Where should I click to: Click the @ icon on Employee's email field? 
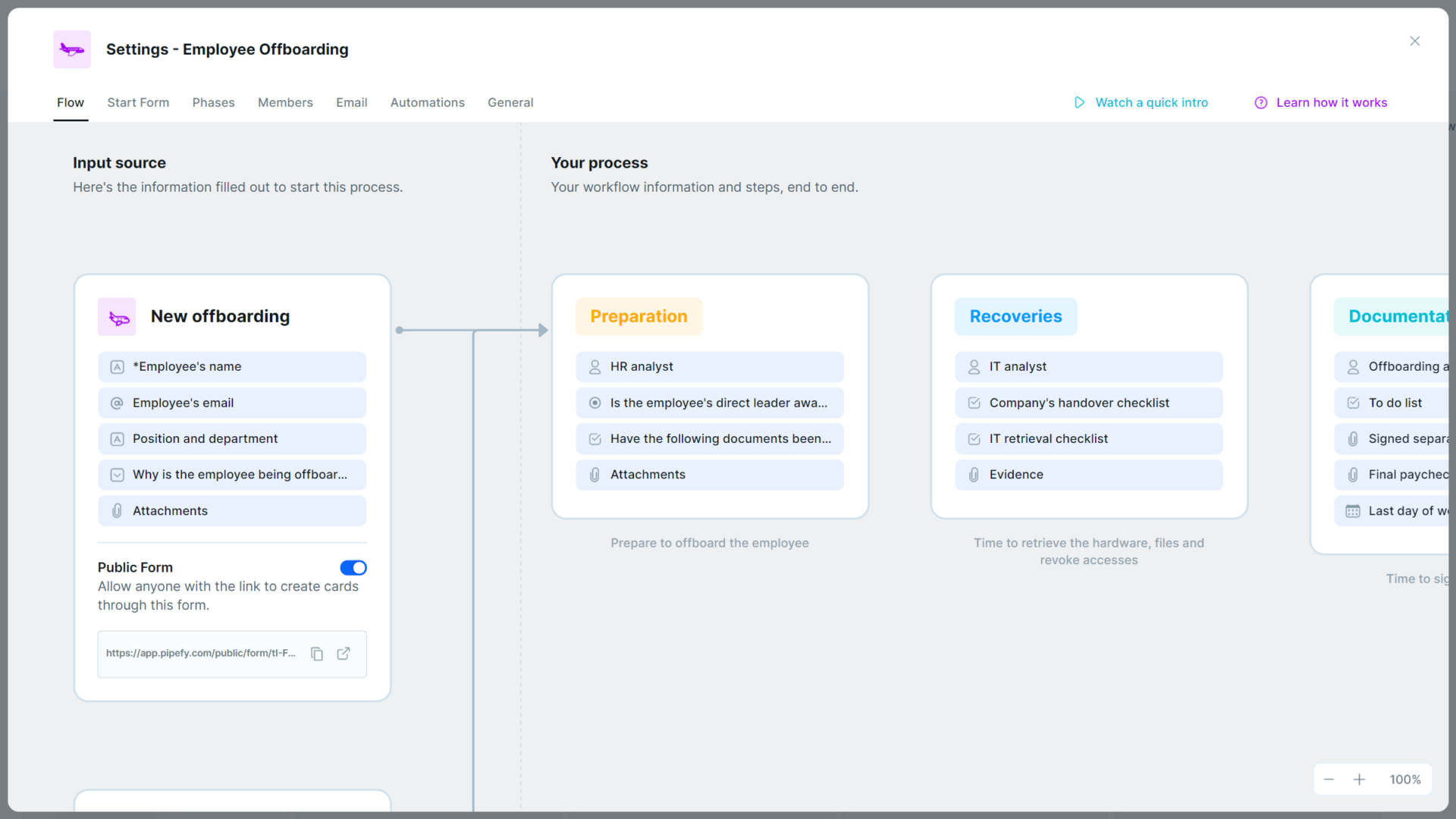(x=117, y=403)
